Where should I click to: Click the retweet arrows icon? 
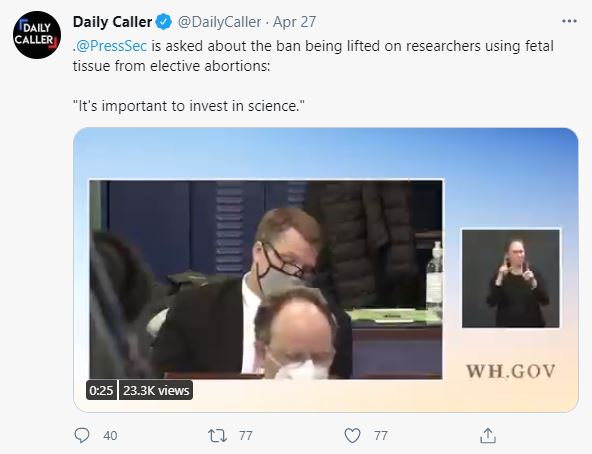[x=217, y=435]
